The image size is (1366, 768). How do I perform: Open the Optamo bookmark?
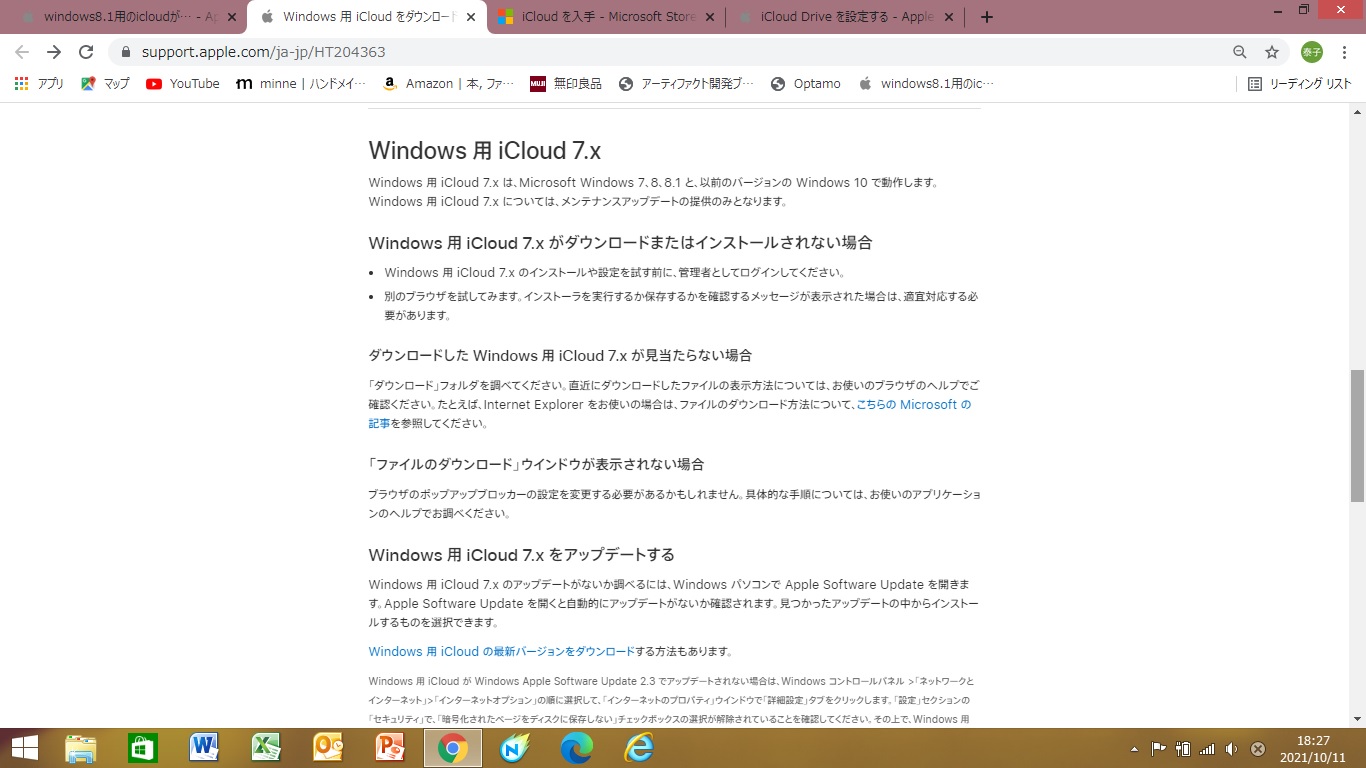[806, 84]
